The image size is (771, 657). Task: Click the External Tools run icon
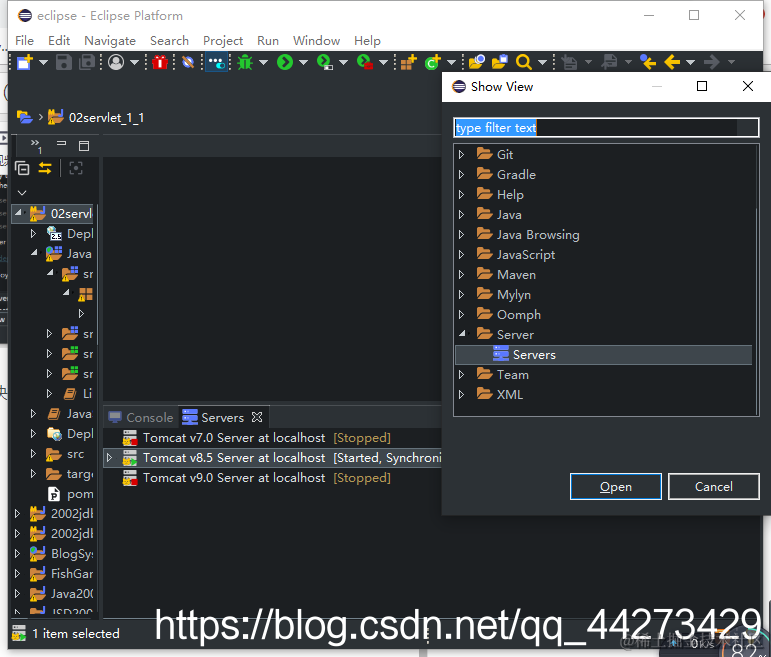coord(365,62)
